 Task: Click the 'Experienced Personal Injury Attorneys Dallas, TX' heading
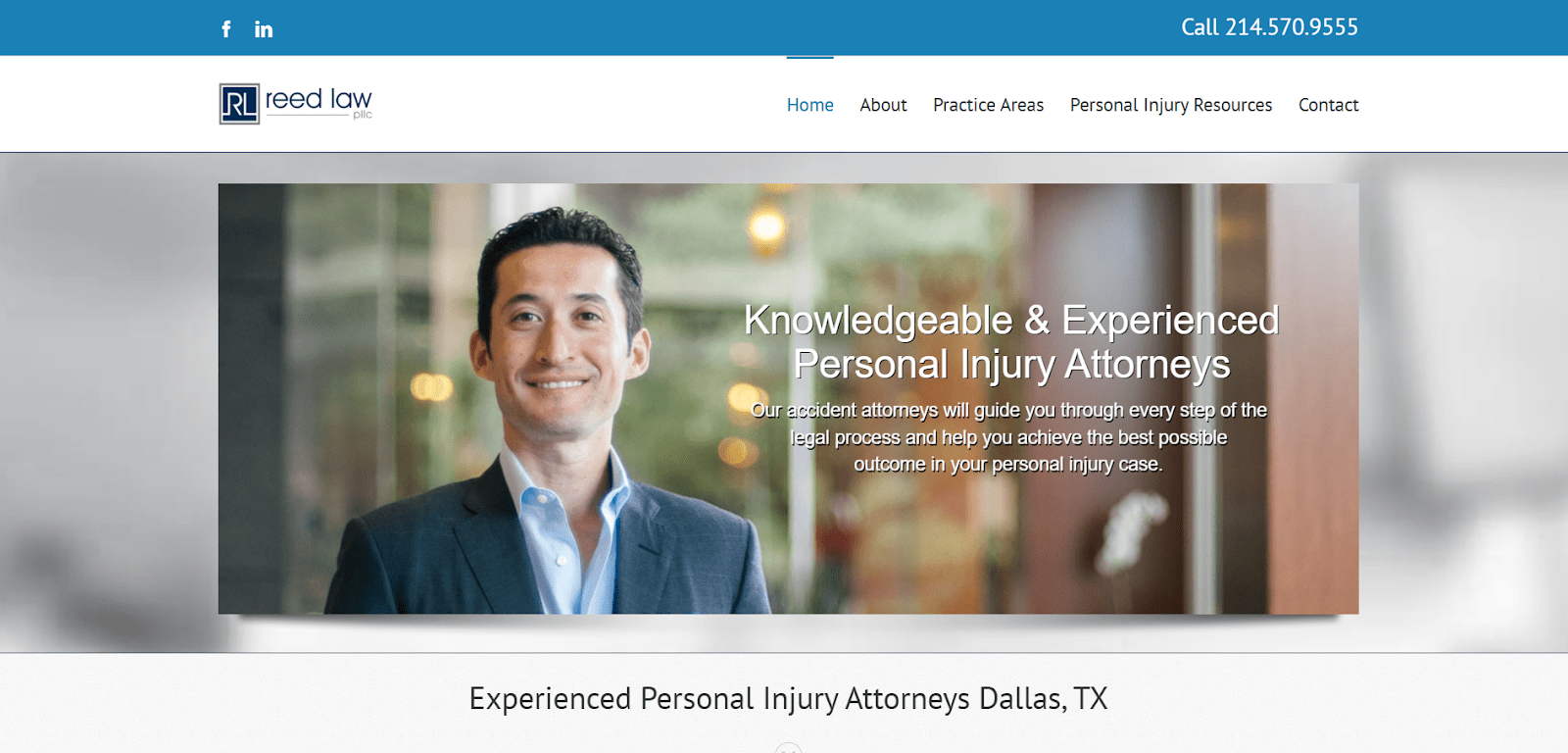click(x=789, y=699)
